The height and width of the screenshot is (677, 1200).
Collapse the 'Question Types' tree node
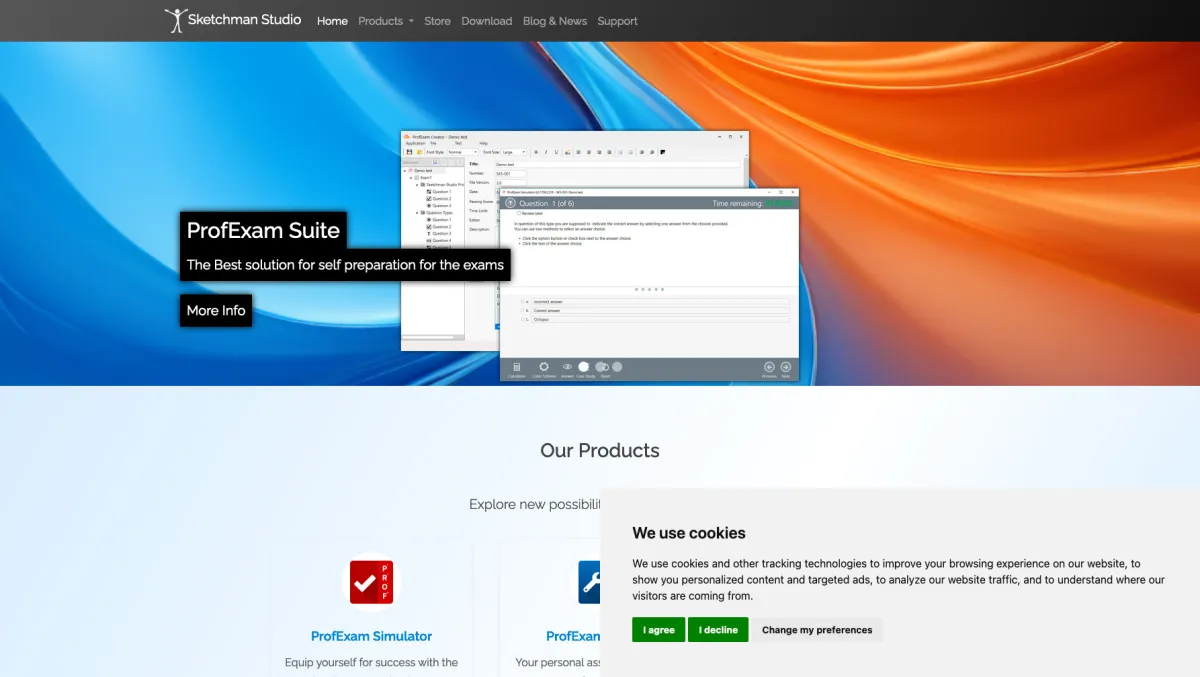click(417, 213)
